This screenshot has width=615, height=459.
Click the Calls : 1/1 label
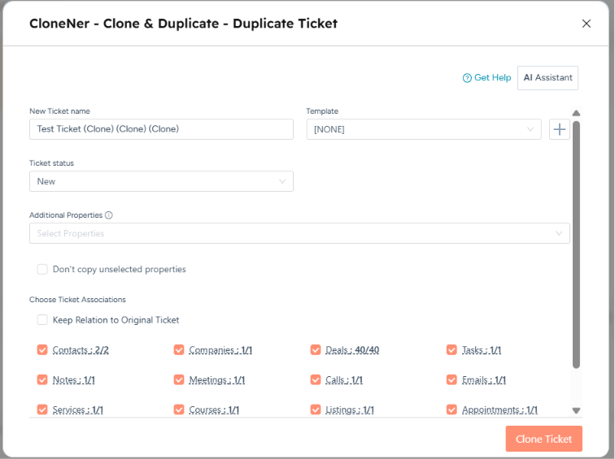[x=344, y=380]
